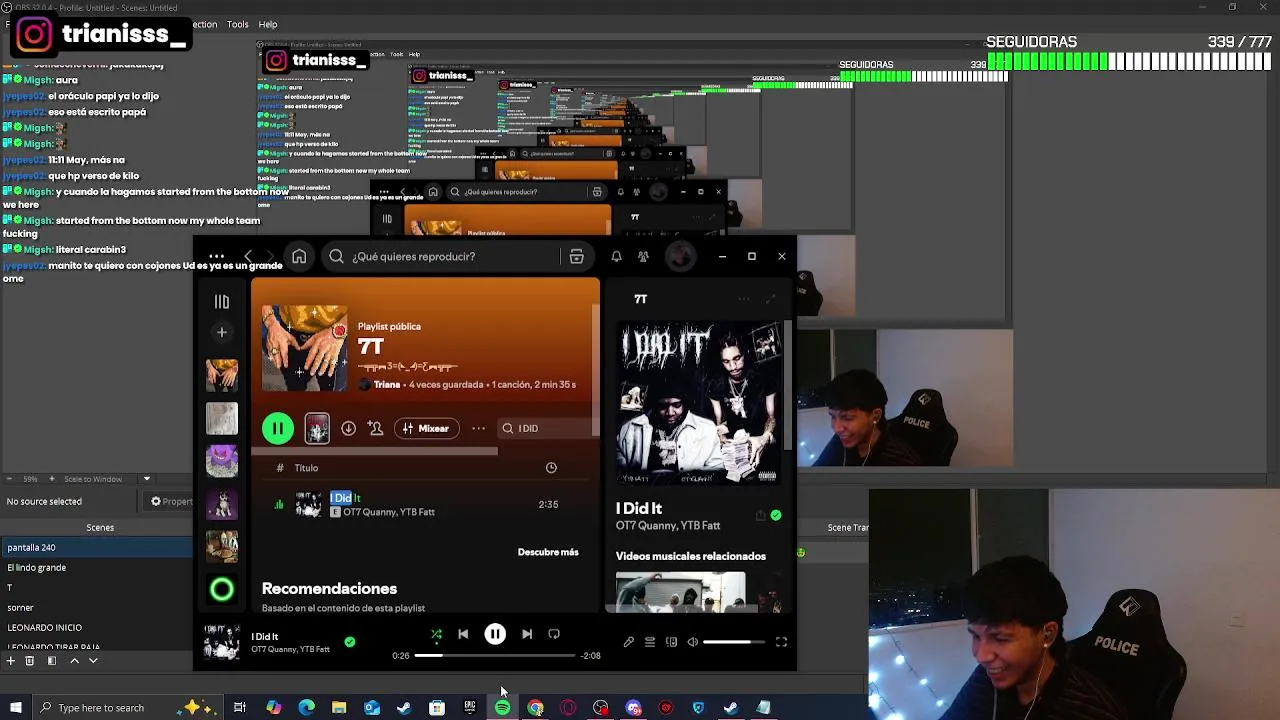This screenshot has height=720, width=1280.
Task: Click the Mixear button
Action: coord(427,428)
